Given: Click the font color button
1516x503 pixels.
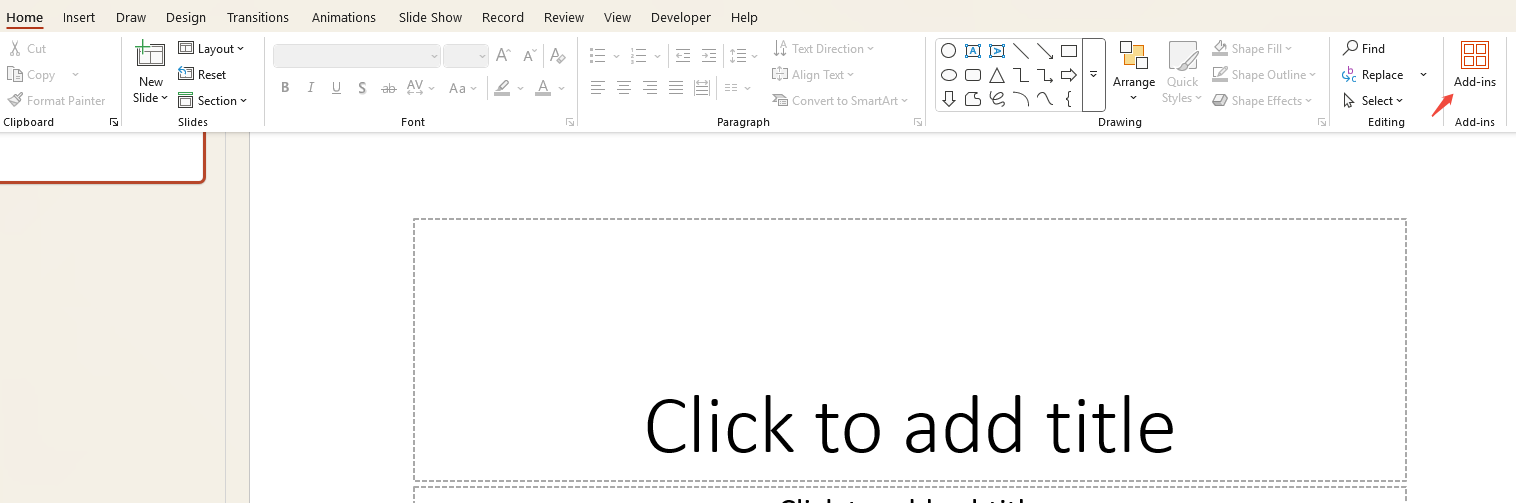Looking at the screenshot, I should point(543,88).
